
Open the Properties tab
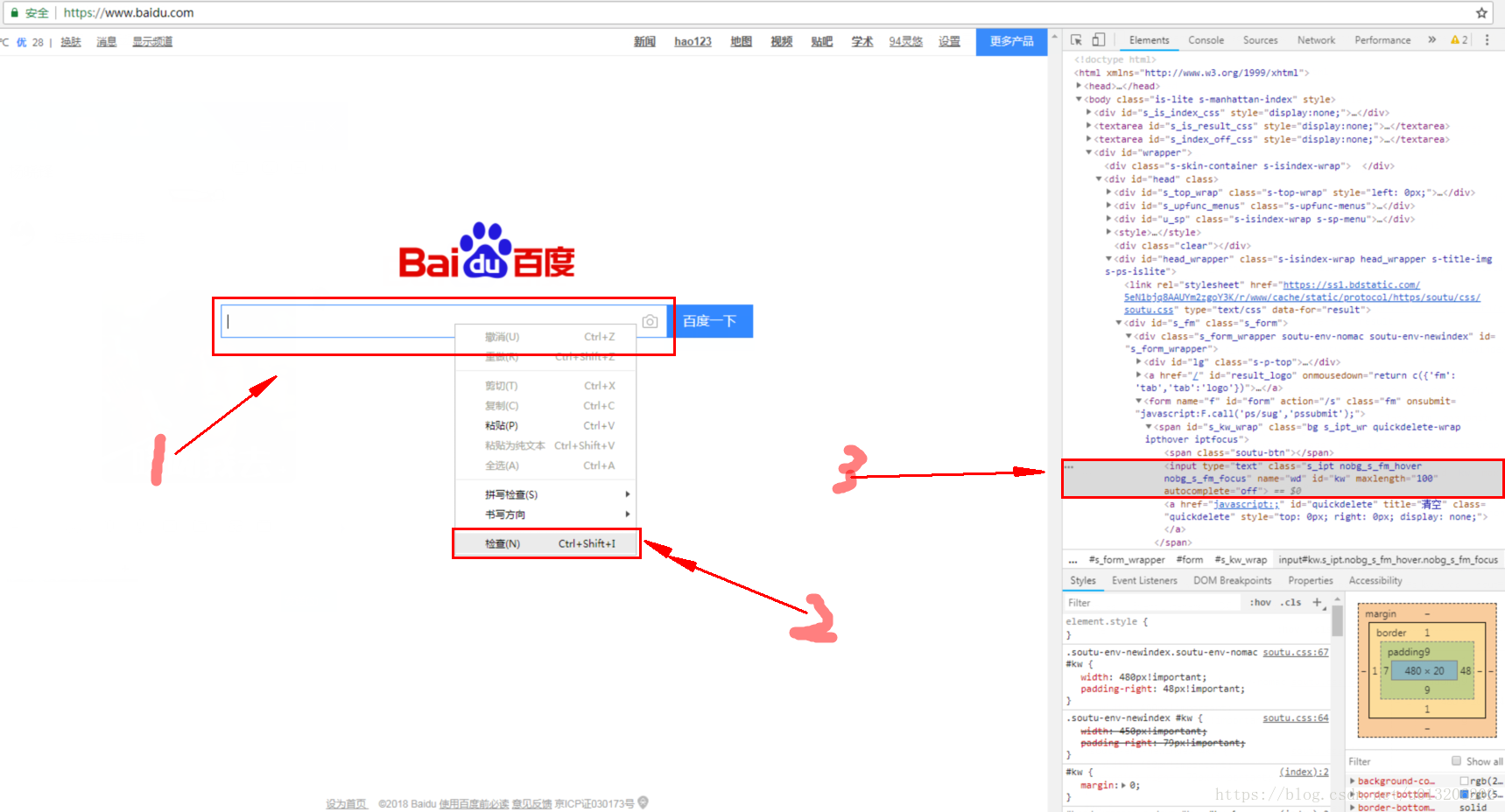pos(1310,580)
